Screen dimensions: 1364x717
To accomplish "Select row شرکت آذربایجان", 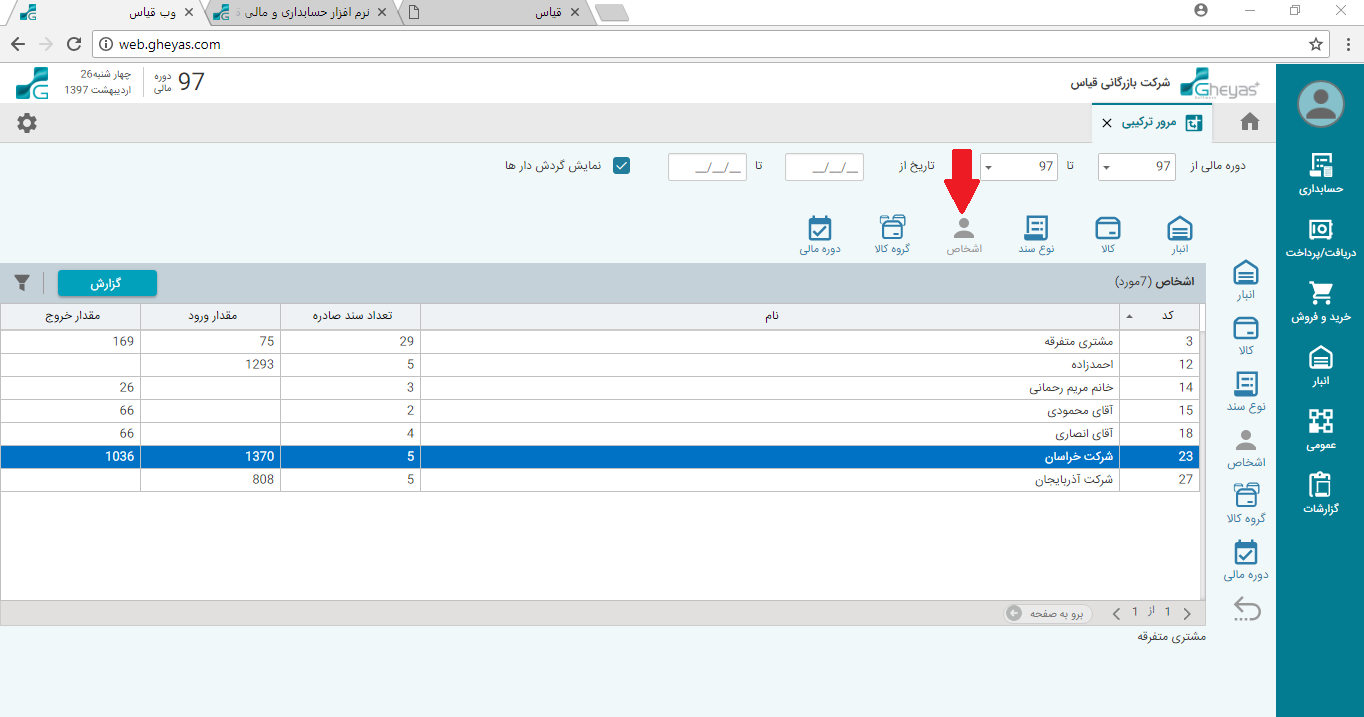I will [x=600, y=479].
